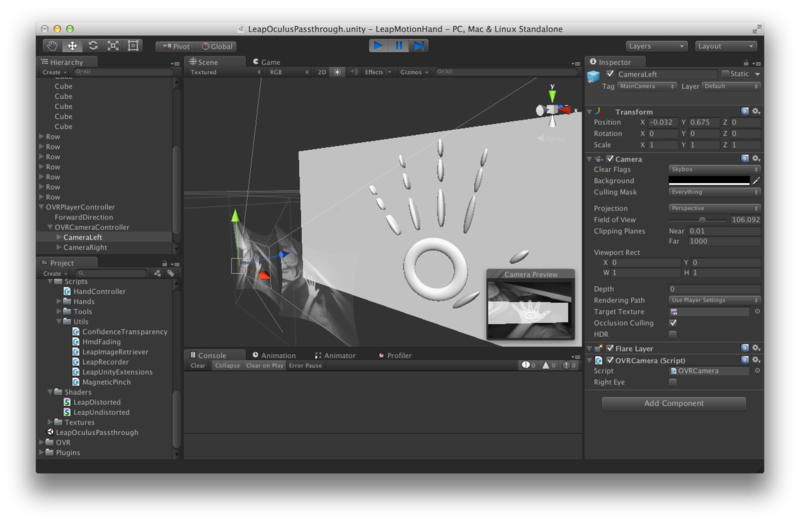This screenshot has width=800, height=523.
Task: Collapse the OVRPlayerController hierarchy item
Action: pos(41,207)
